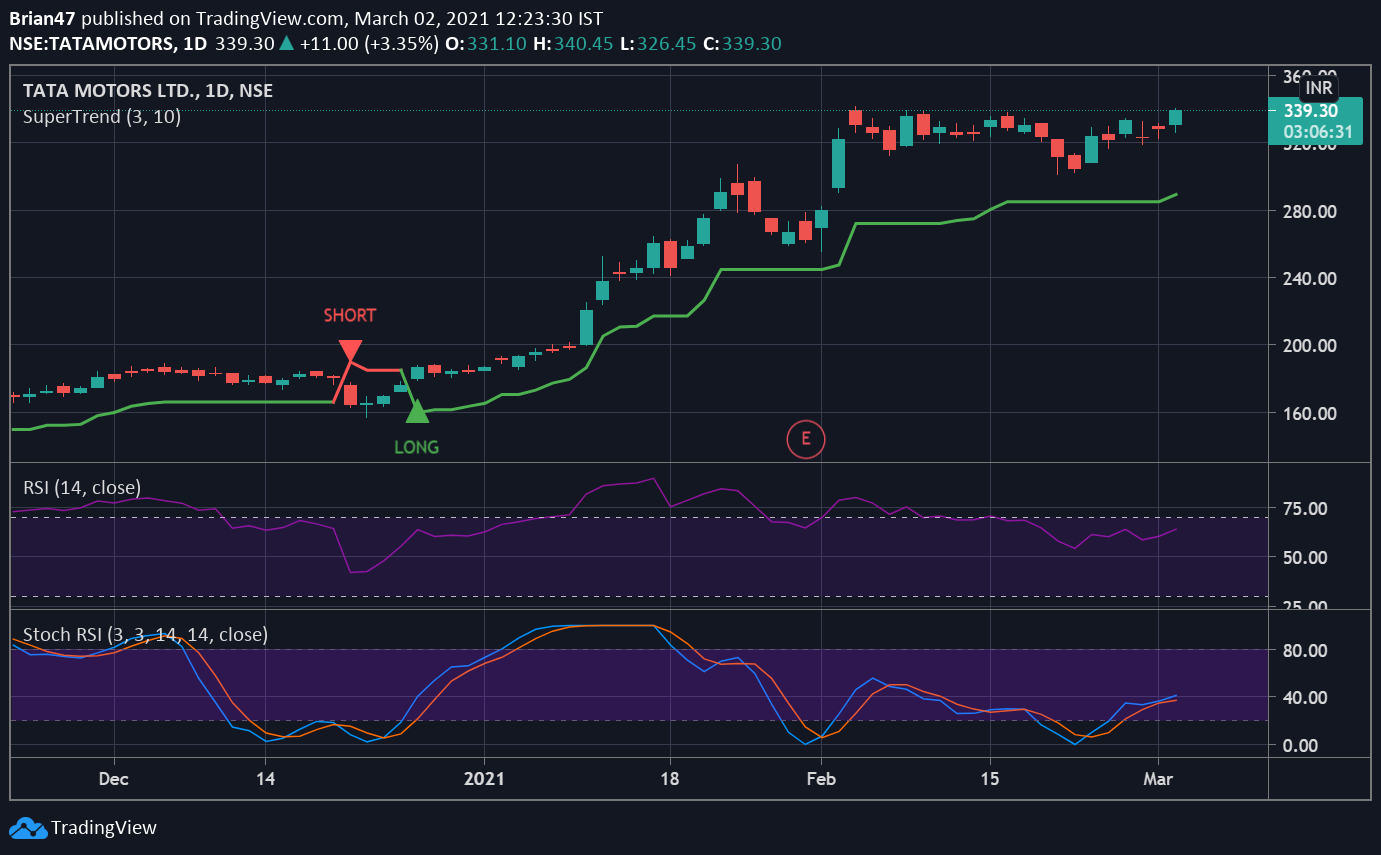Click the 75.00 RSI axis label
The width and height of the screenshot is (1381, 855).
point(1304,509)
